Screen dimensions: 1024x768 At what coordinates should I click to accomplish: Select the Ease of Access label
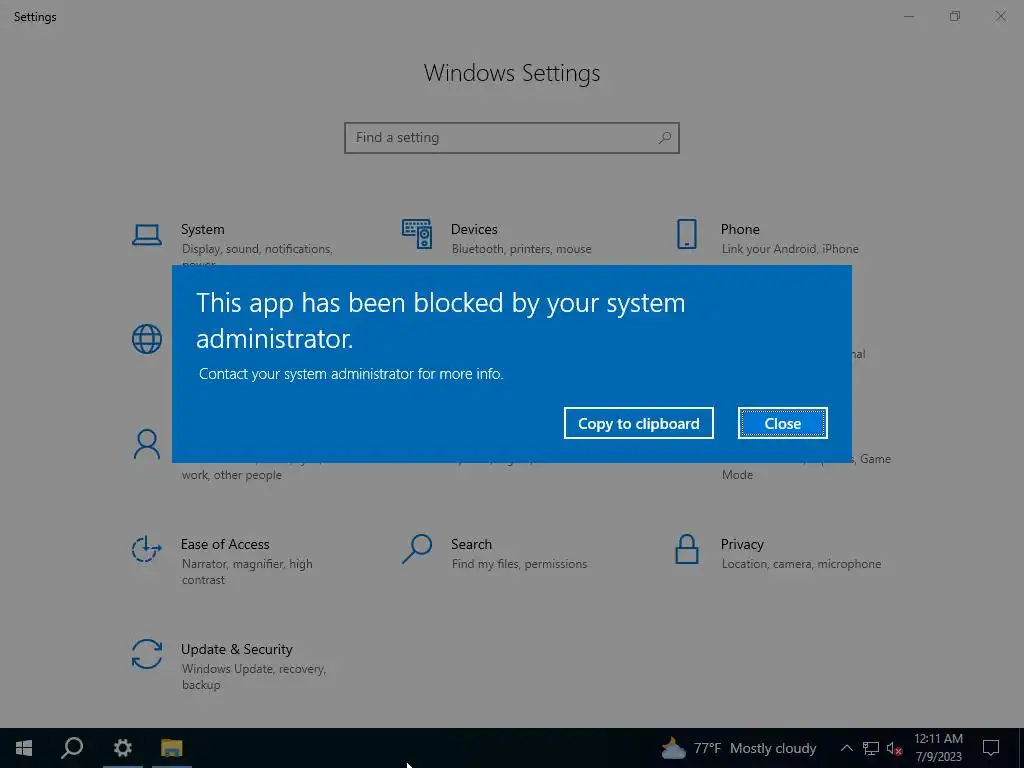tap(225, 544)
